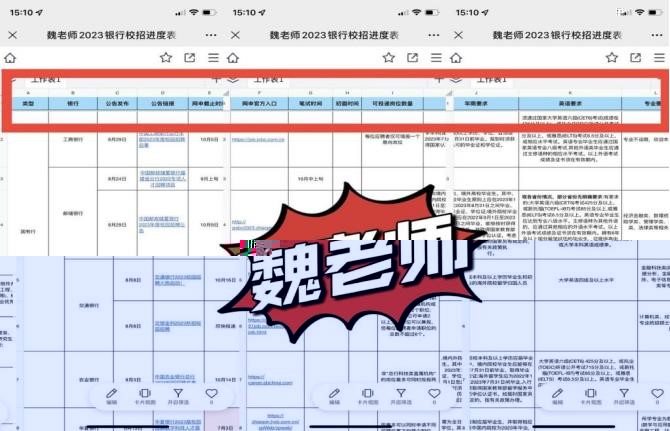The width and height of the screenshot is (670, 431).
Task: Select the 10月16日 deadline cell
Action: [x=223, y=280]
